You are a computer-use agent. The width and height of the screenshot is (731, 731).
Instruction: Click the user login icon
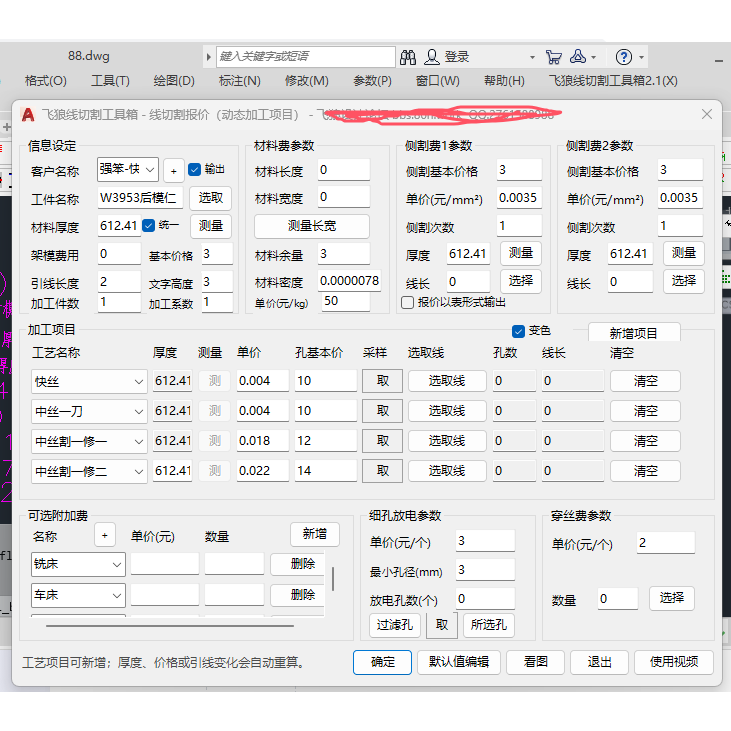tap(432, 57)
